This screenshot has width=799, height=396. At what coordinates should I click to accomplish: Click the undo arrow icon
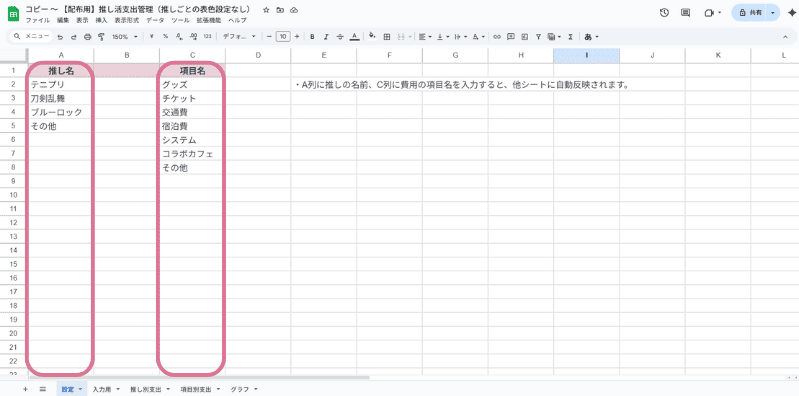click(60, 37)
